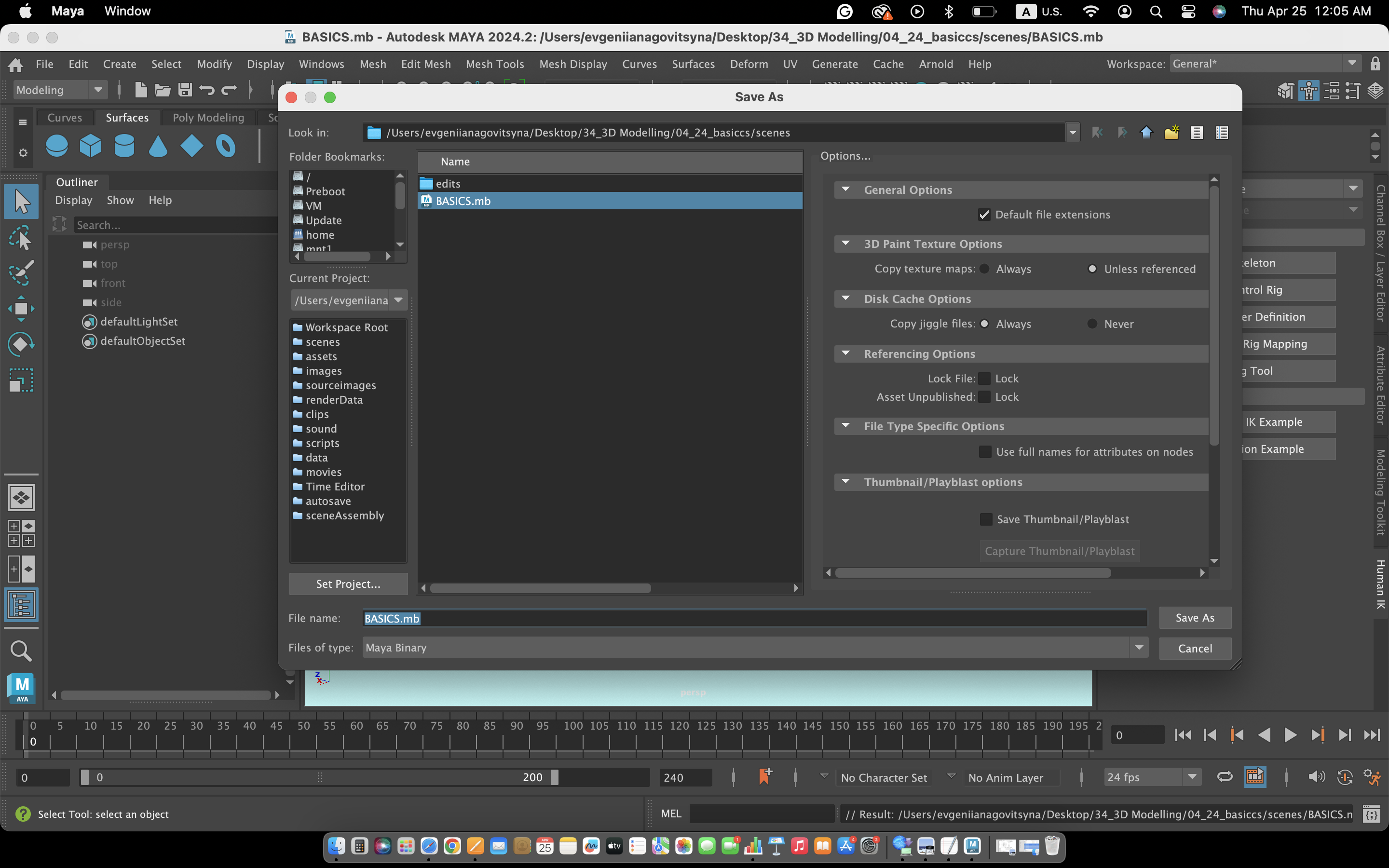Activate the Lasso select tool
Screen dimensions: 1389x868
coord(21,238)
